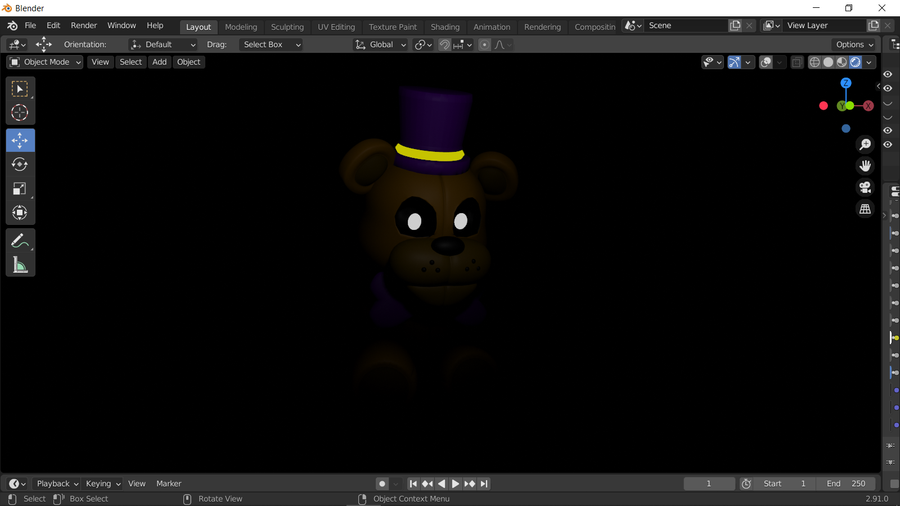Open the File menu
Screen dimensions: 900x506
pyautogui.click(x=30, y=26)
